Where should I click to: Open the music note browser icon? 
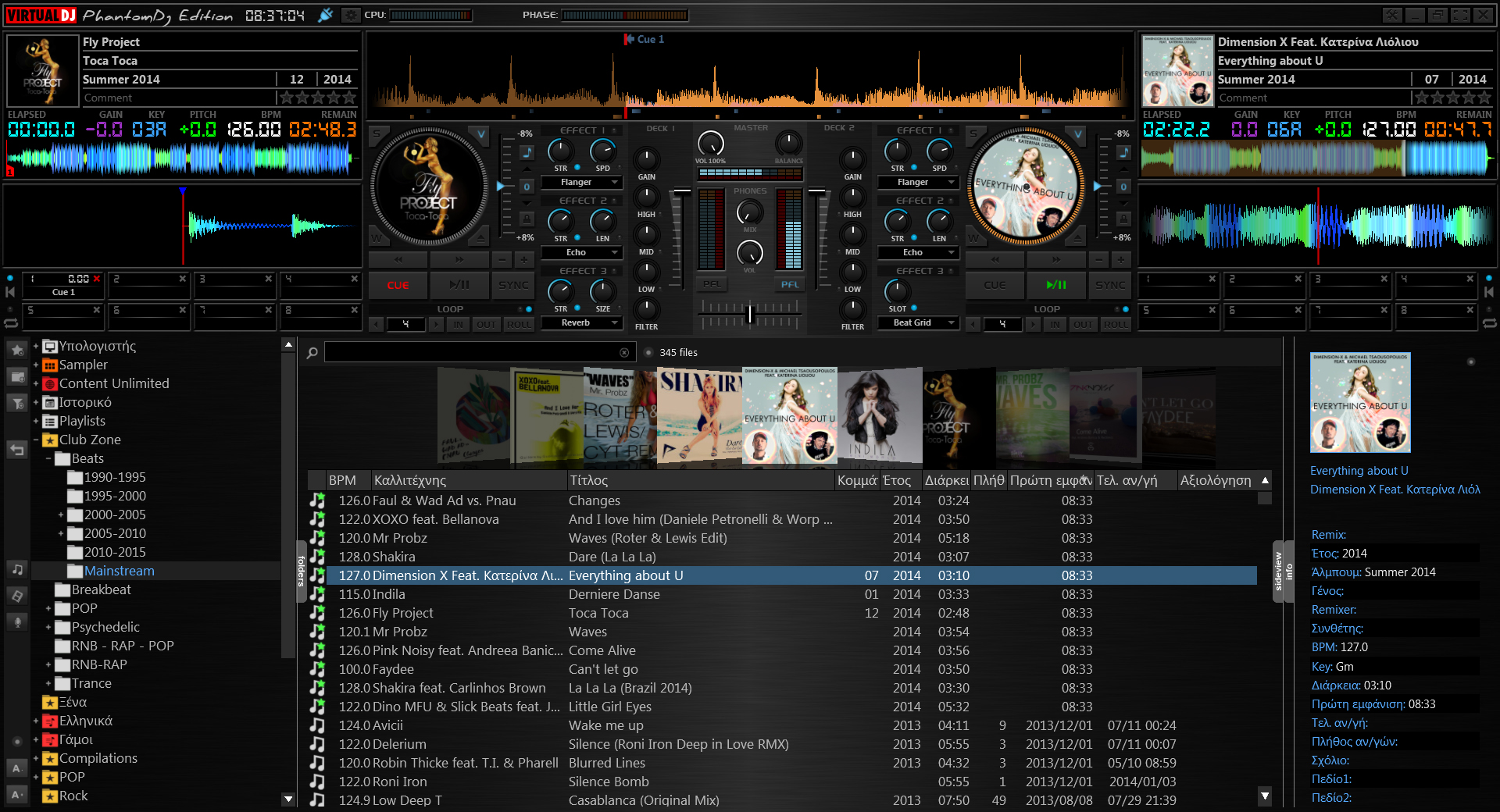pos(17,570)
